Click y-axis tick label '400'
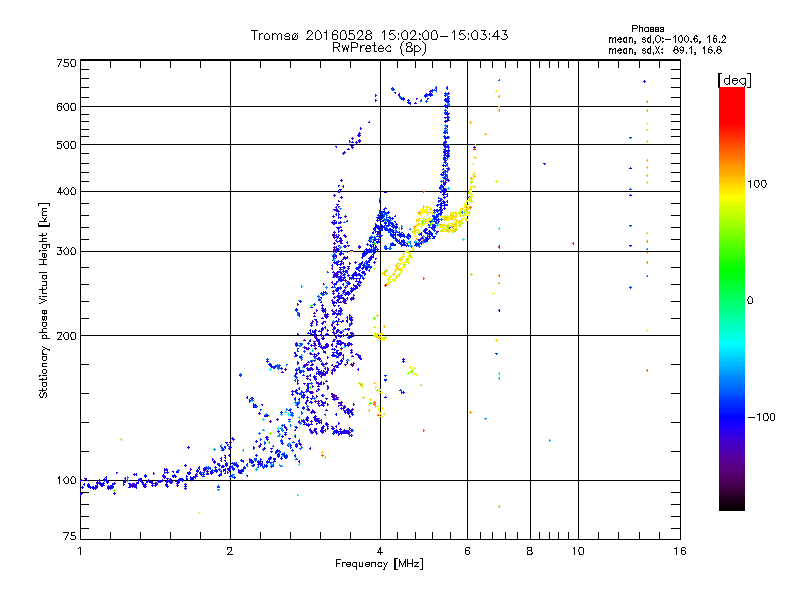This screenshot has height=600, width=800. (x=66, y=192)
